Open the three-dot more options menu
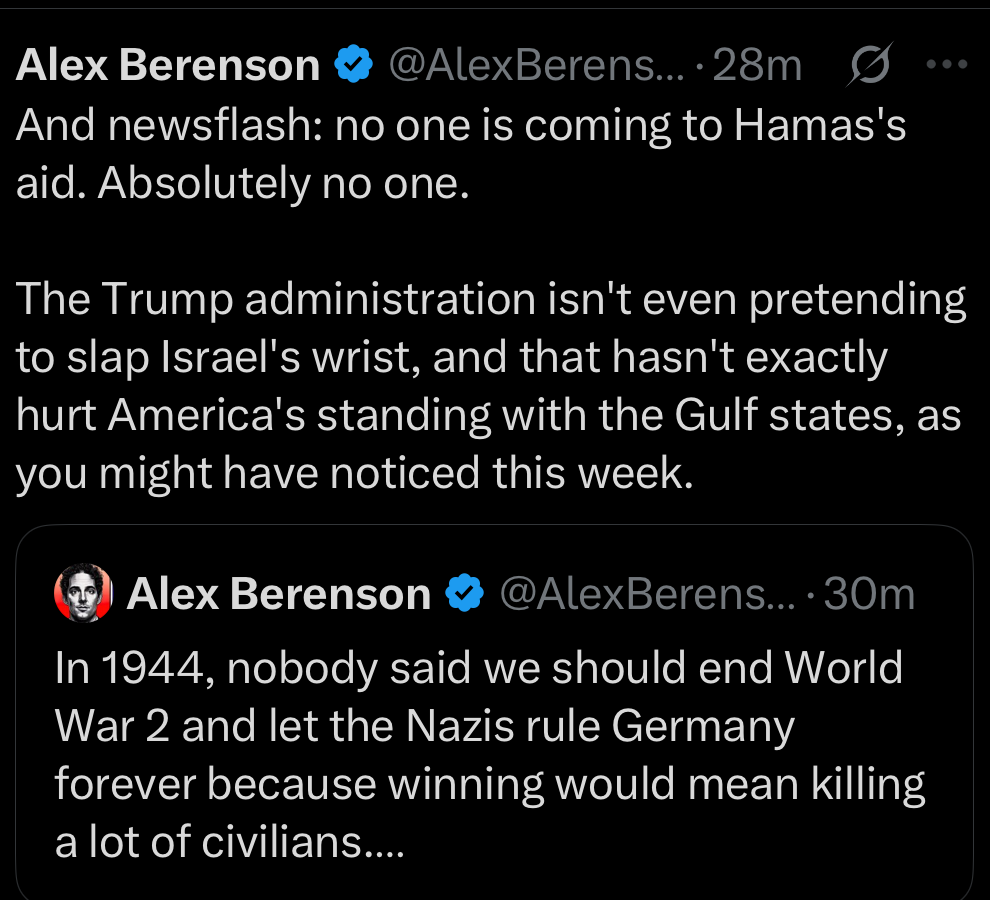Screen dimensions: 990x900 coord(947,66)
